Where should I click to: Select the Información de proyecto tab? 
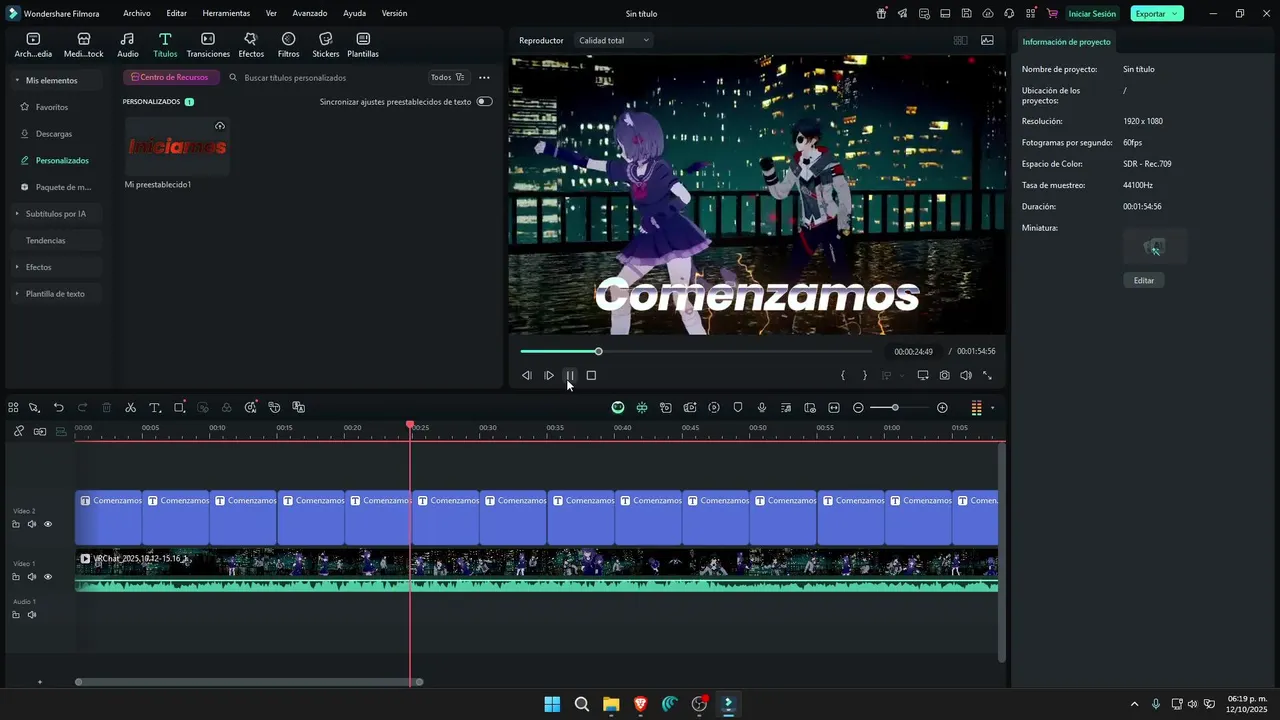[x=1066, y=42]
